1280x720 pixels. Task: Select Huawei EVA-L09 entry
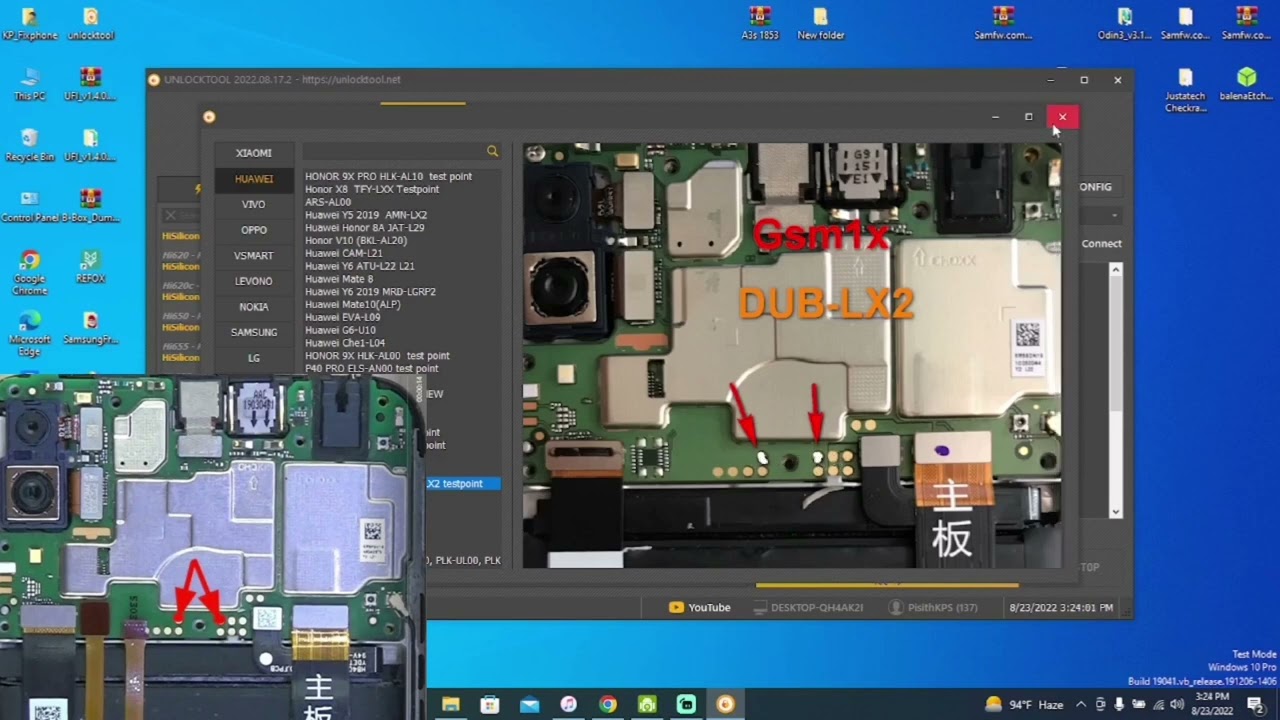pyautogui.click(x=343, y=317)
